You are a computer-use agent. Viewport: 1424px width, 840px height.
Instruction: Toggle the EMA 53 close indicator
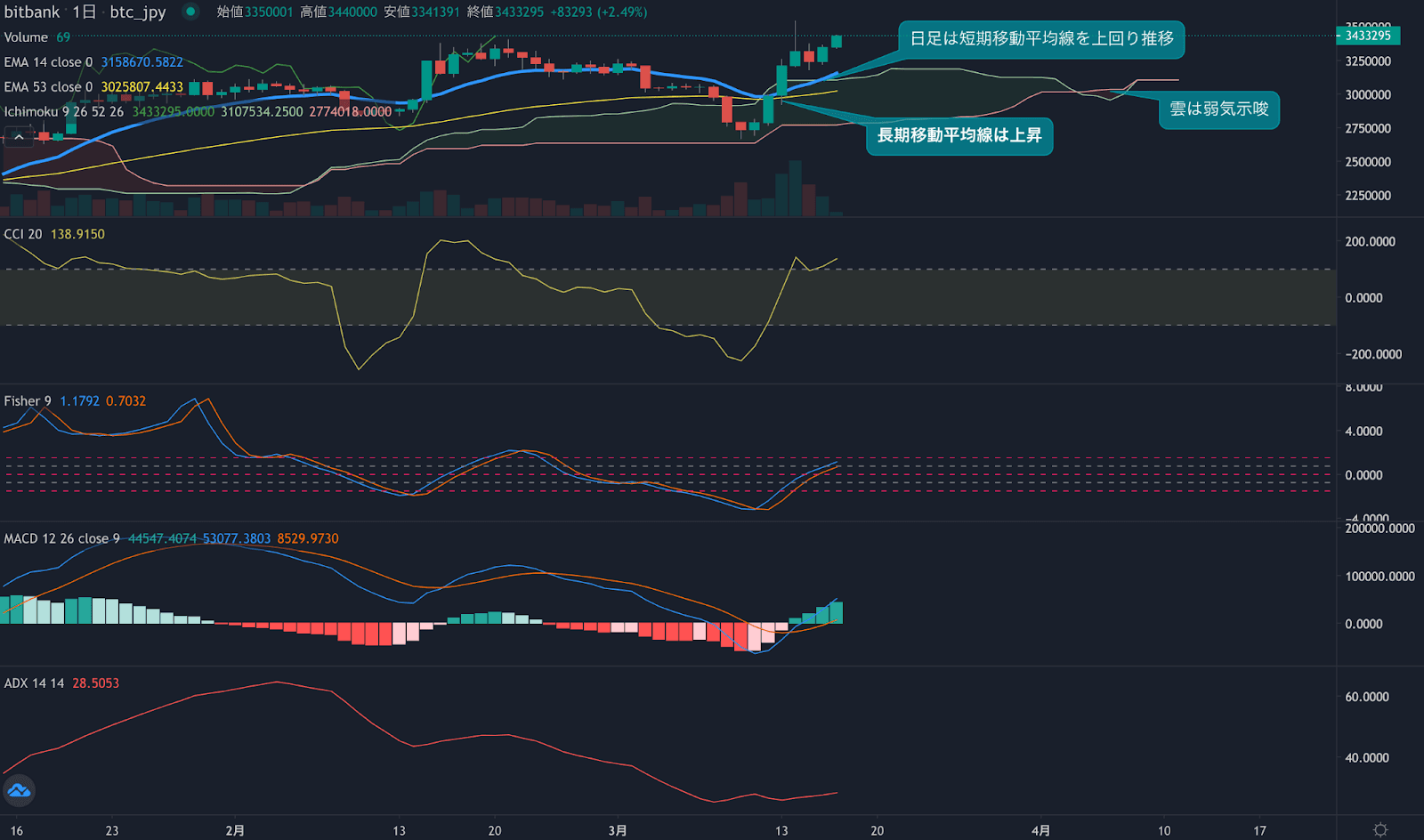[49, 87]
